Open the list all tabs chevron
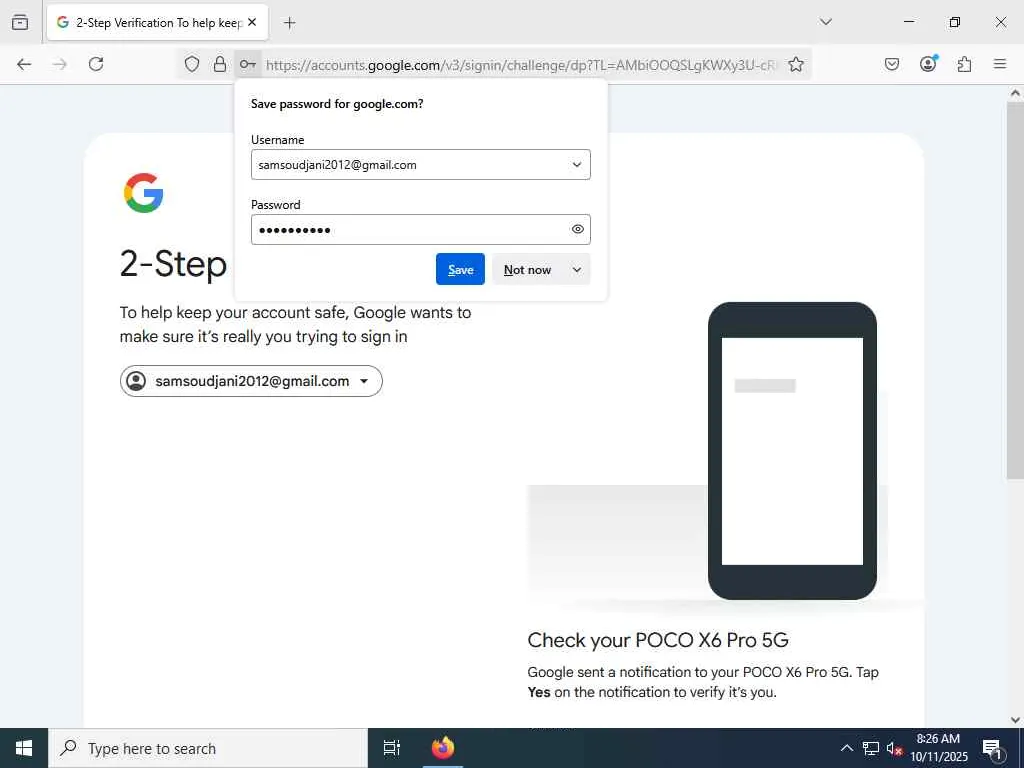This screenshot has width=1024, height=768. tap(825, 22)
